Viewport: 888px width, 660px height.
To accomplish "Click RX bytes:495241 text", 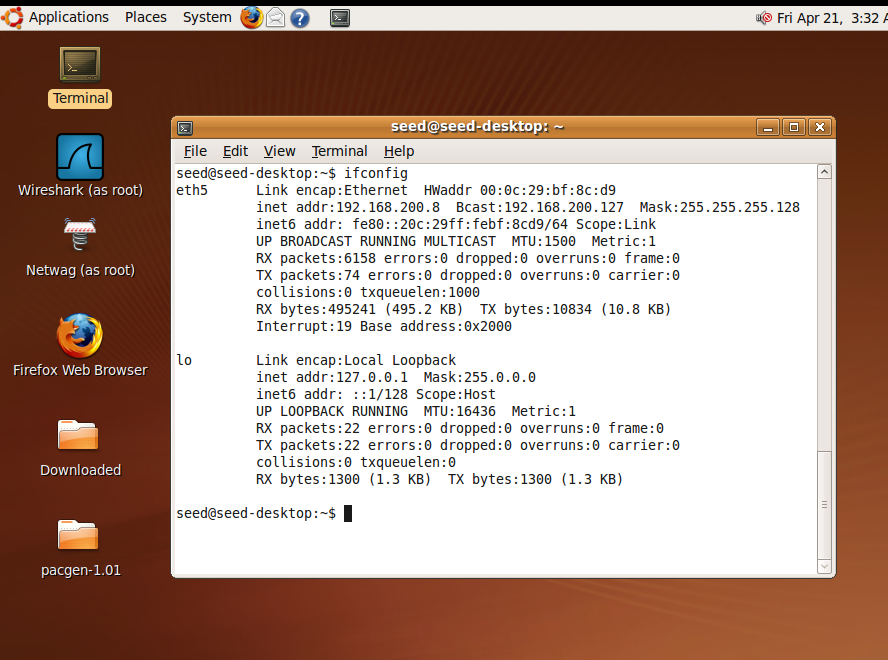I will [315, 309].
